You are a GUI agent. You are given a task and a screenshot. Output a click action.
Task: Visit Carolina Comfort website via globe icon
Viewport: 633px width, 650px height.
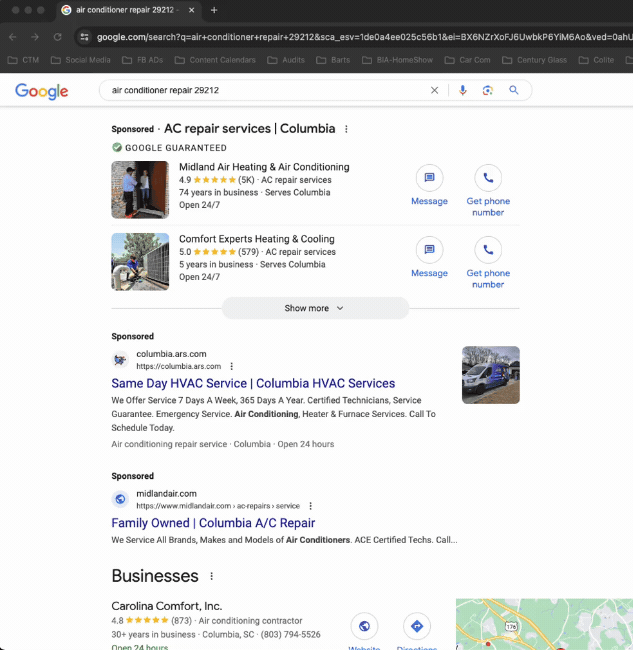[x=364, y=626]
